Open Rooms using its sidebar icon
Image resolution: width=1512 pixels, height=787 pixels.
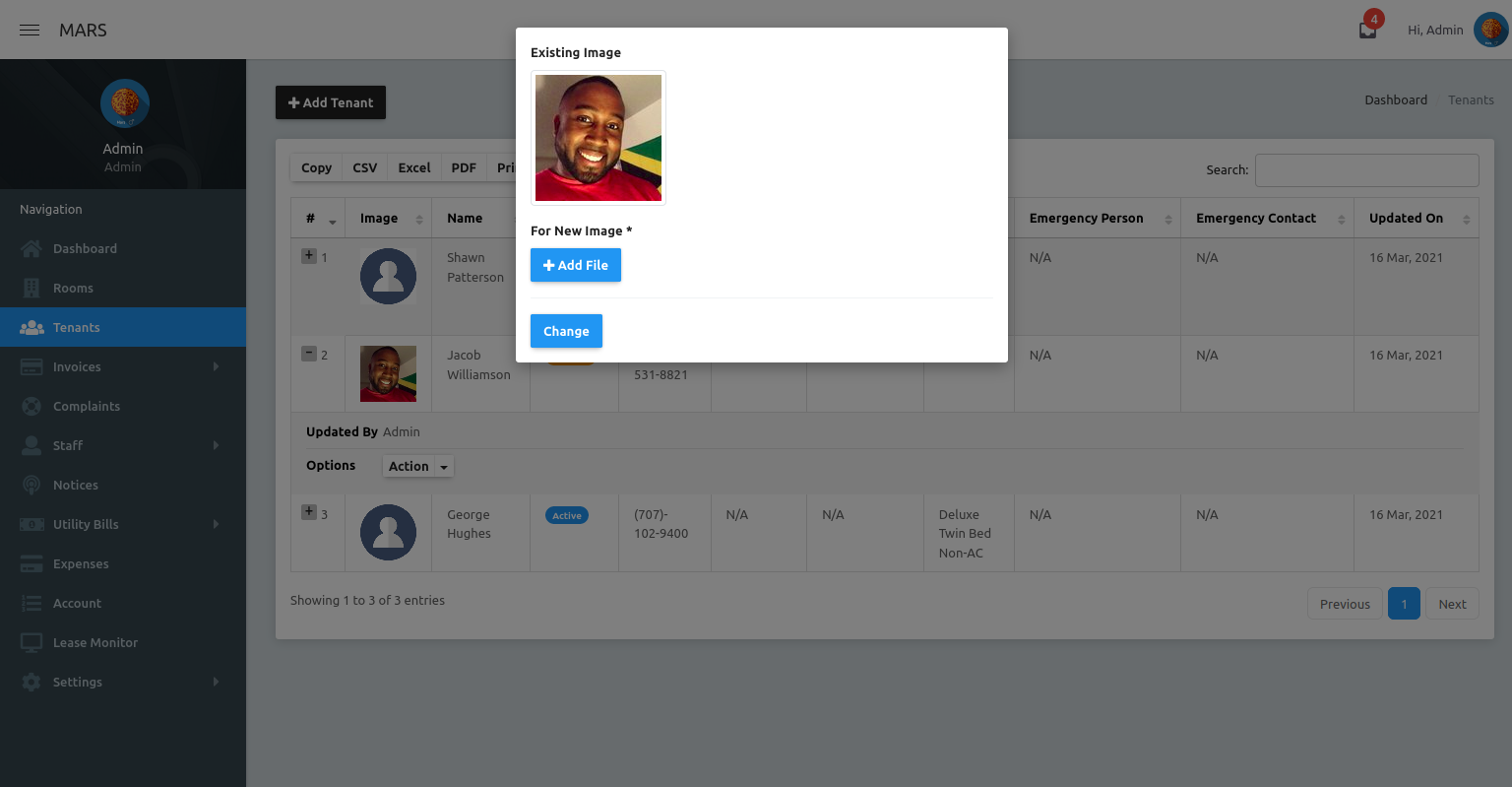(32, 288)
